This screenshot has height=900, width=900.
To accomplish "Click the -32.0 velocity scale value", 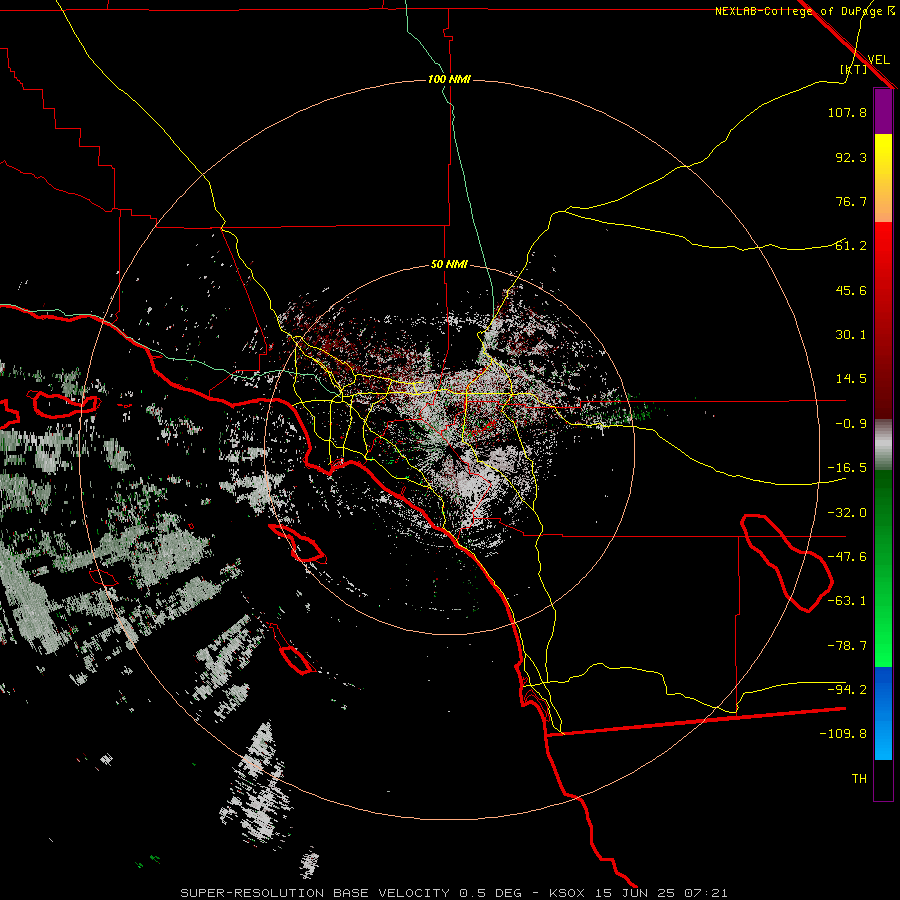I will (847, 513).
